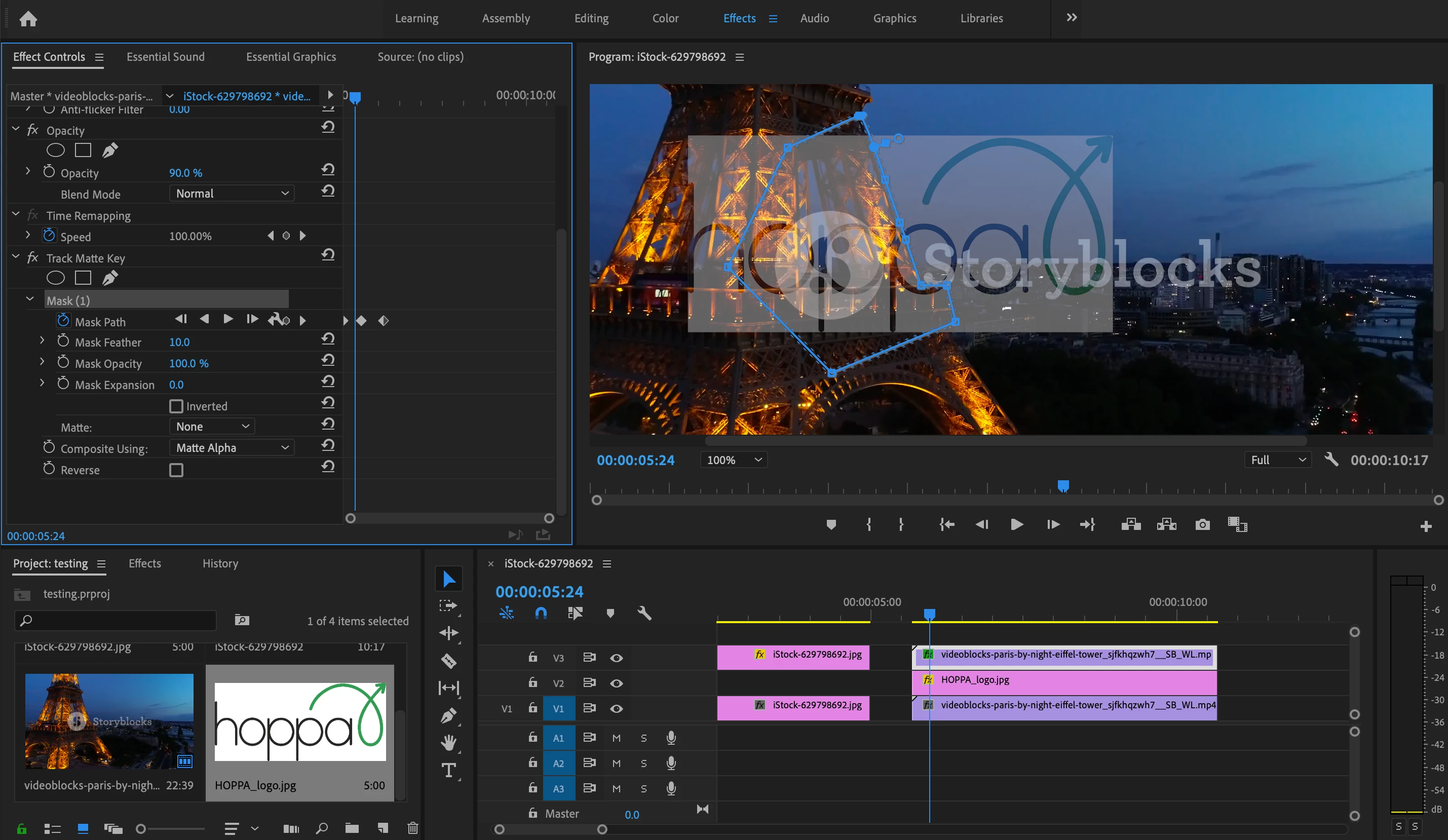Screen dimensions: 1448x840
Task: Enable the Inverted mask checkbox
Action: tap(176, 406)
